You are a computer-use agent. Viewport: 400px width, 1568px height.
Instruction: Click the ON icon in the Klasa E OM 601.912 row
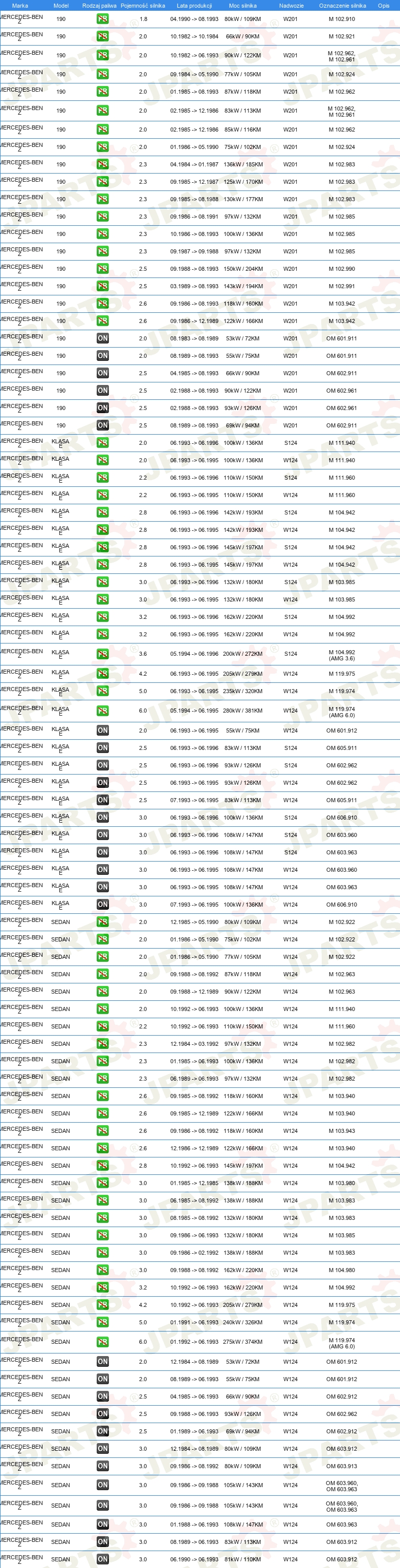click(x=103, y=731)
